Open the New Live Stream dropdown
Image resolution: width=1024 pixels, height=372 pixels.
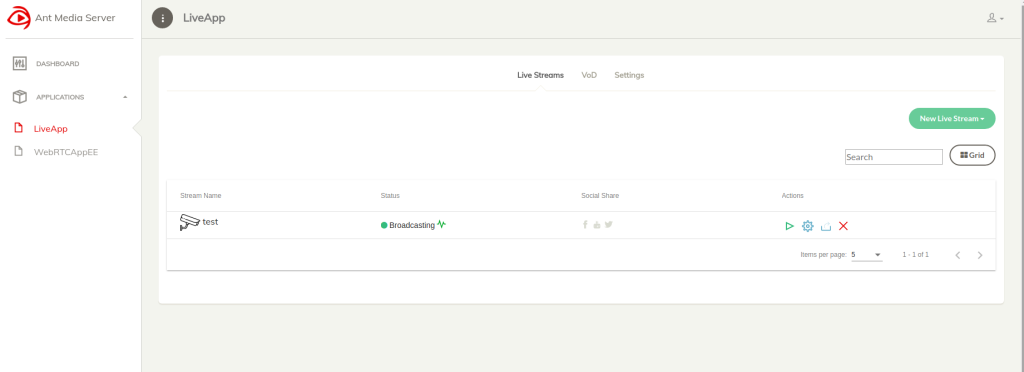click(x=952, y=119)
